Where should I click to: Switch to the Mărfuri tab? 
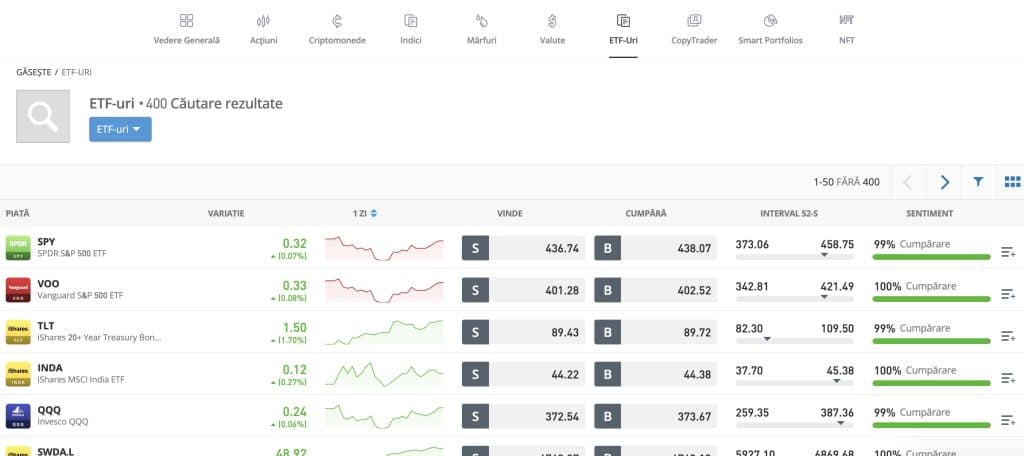click(x=481, y=30)
